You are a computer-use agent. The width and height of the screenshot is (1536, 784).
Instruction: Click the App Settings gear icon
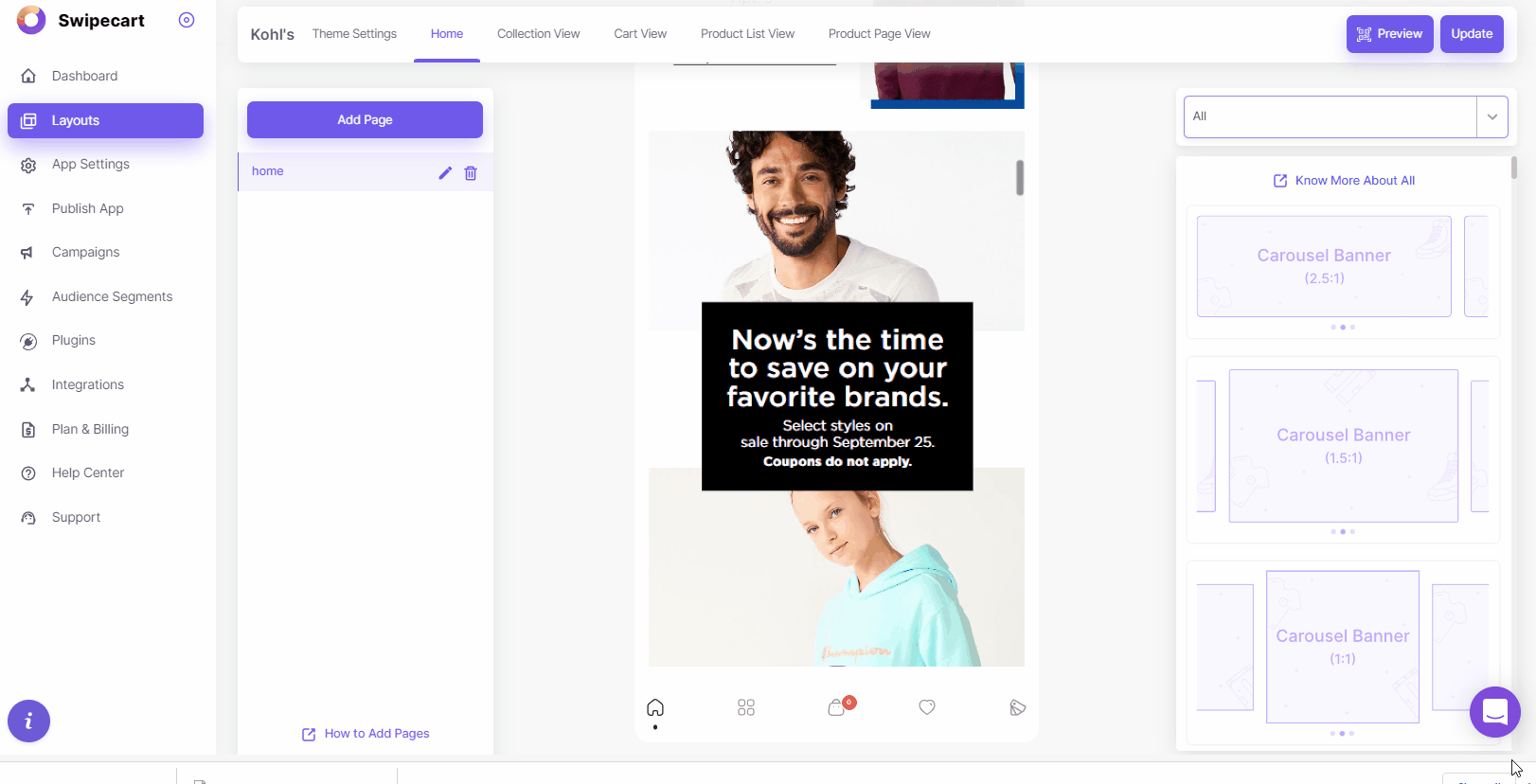pyautogui.click(x=28, y=165)
